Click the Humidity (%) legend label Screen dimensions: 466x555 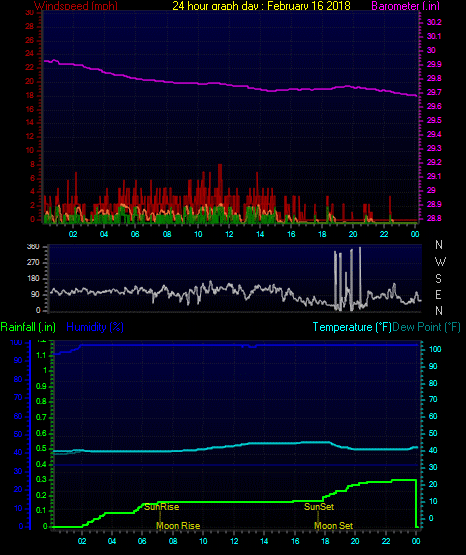[95, 327]
